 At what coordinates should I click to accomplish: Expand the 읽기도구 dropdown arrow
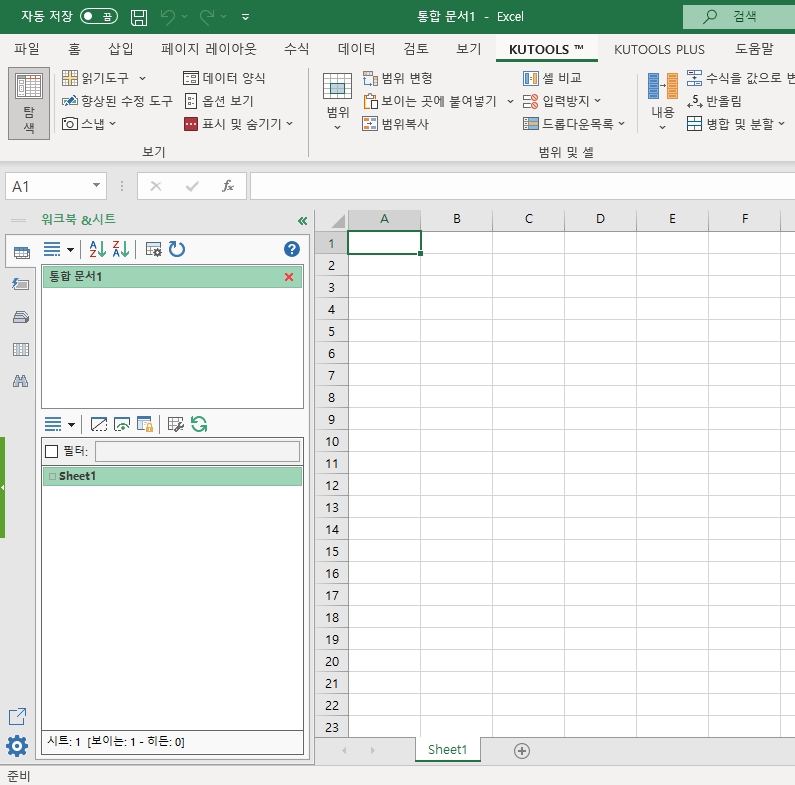pyautogui.click(x=142, y=78)
